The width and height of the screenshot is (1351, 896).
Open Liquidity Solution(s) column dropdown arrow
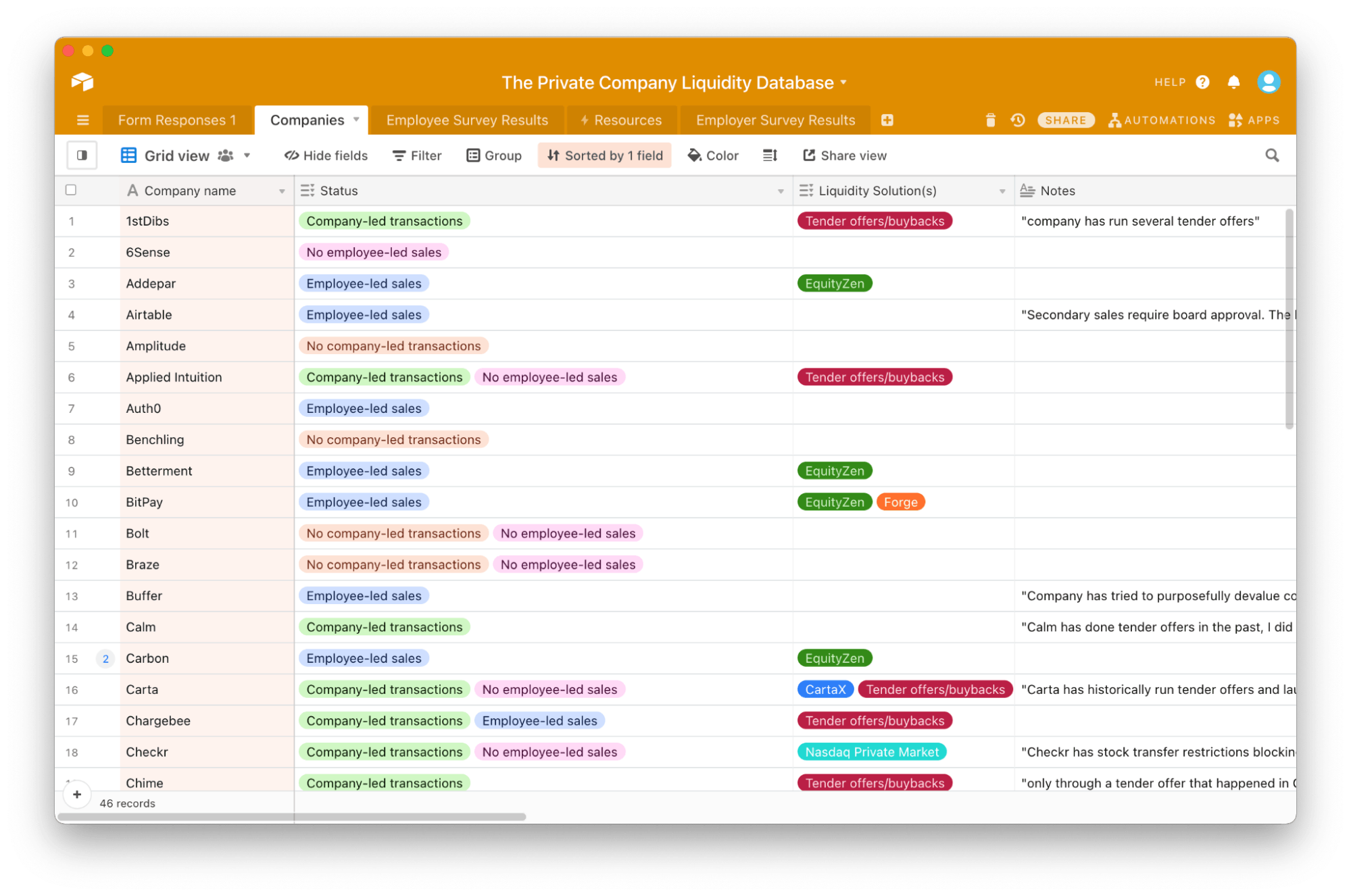tap(1002, 191)
